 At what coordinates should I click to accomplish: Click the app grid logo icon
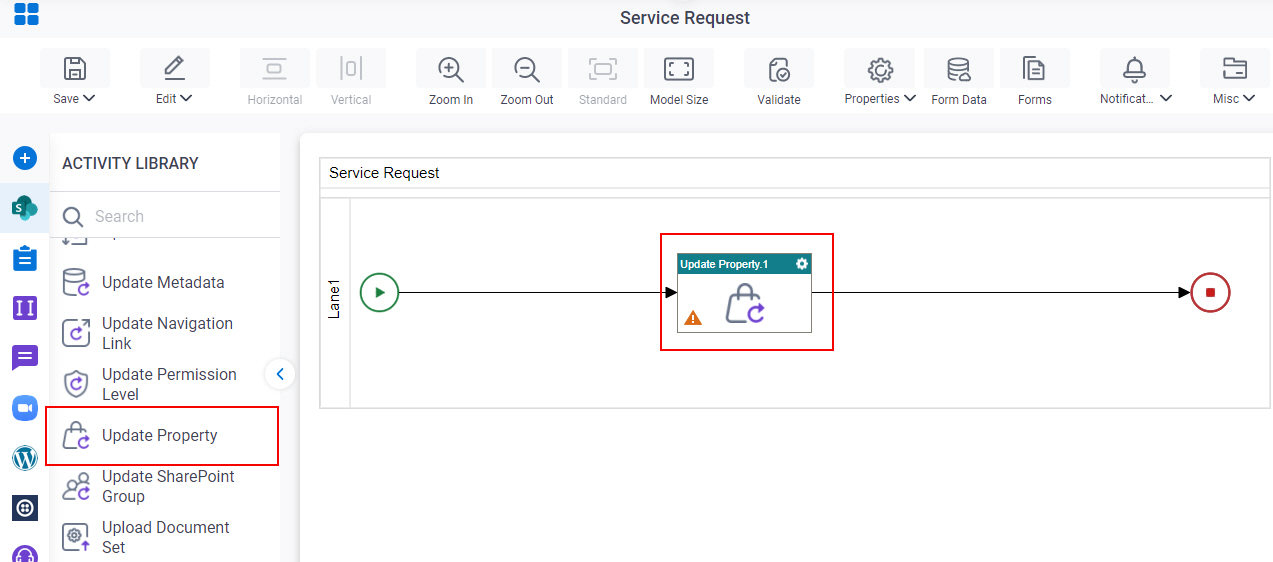pyautogui.click(x=26, y=14)
